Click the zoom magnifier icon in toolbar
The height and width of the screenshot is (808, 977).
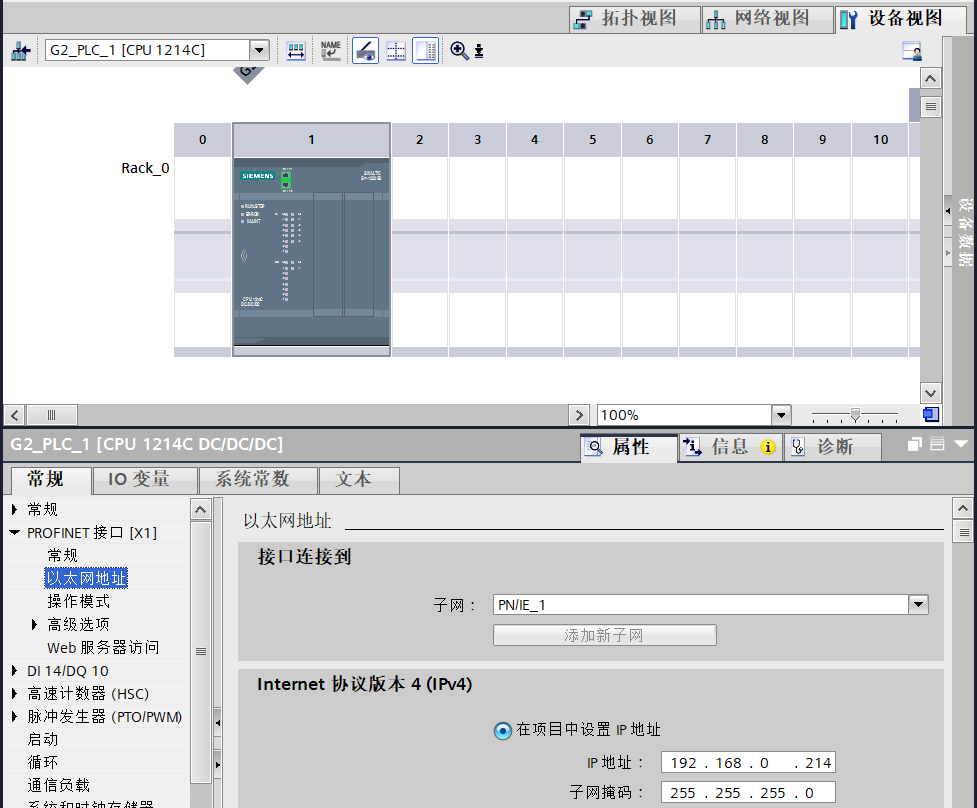(x=460, y=51)
